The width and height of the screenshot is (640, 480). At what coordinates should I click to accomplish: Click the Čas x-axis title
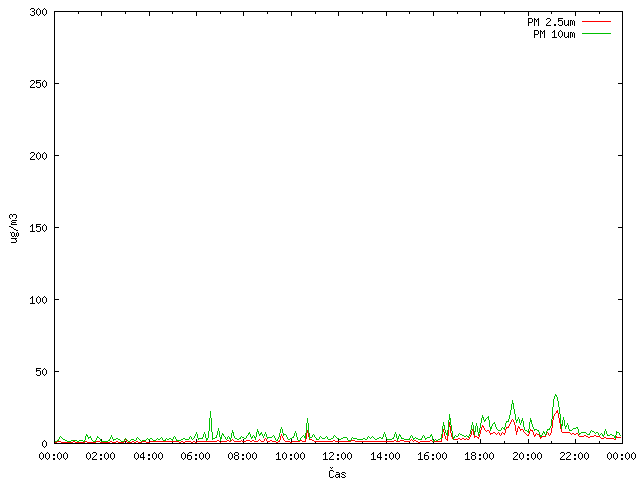(x=337, y=473)
